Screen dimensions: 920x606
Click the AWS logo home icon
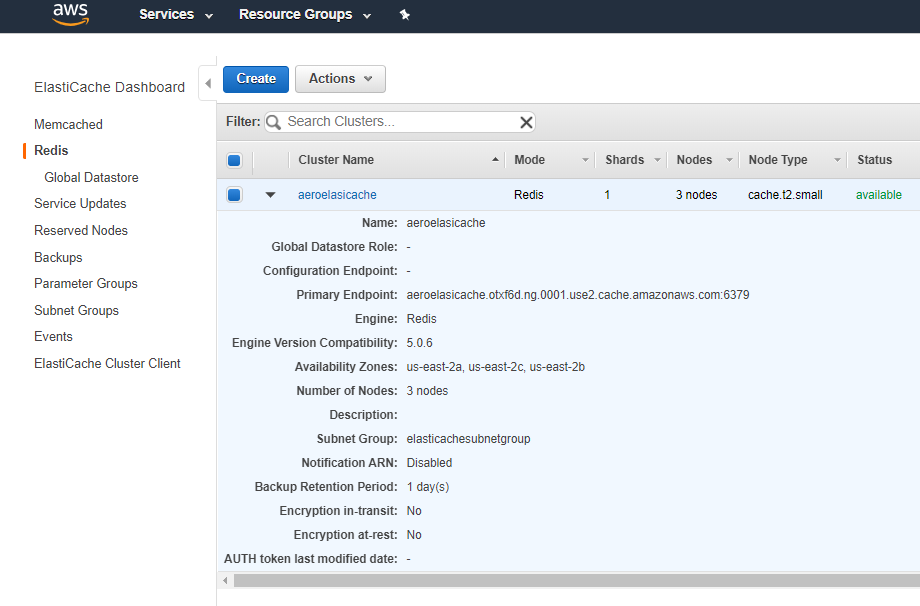click(x=70, y=14)
